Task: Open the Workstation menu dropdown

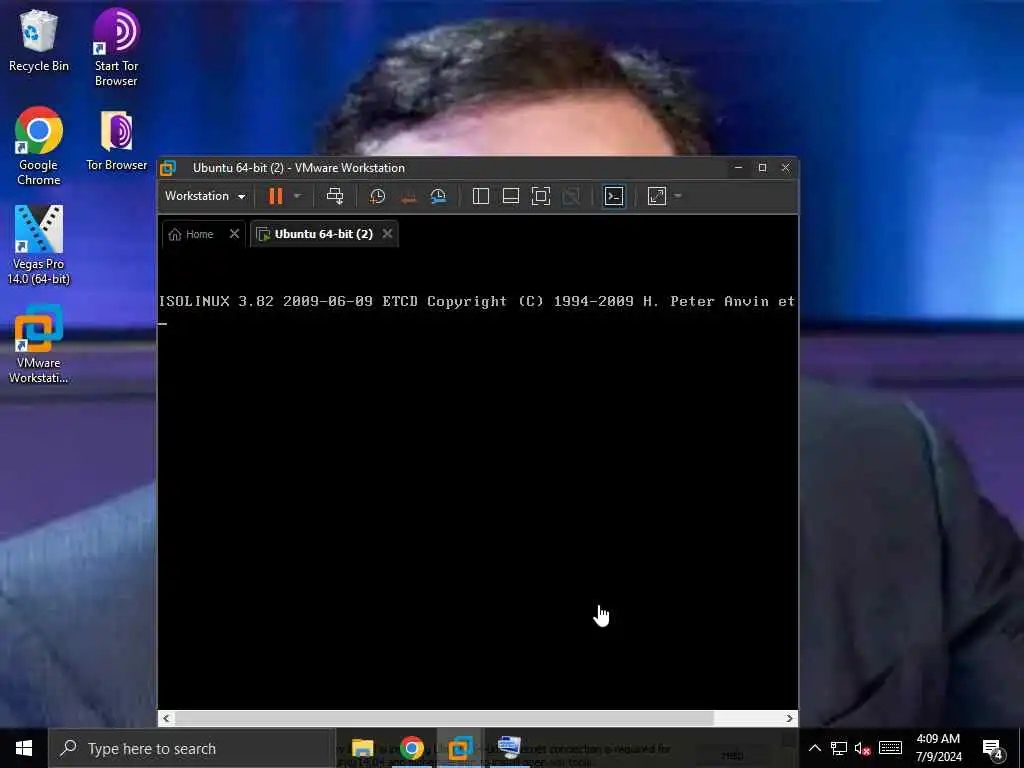Action: [204, 196]
